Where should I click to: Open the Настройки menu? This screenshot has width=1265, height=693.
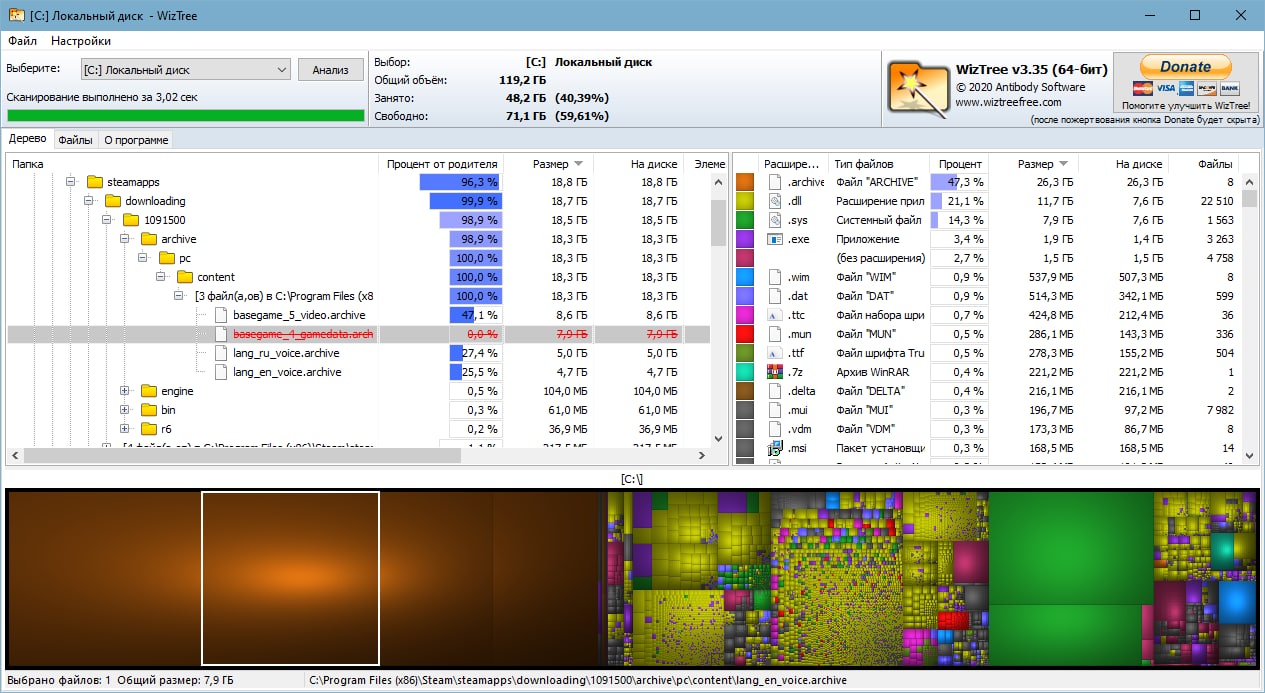(x=81, y=41)
